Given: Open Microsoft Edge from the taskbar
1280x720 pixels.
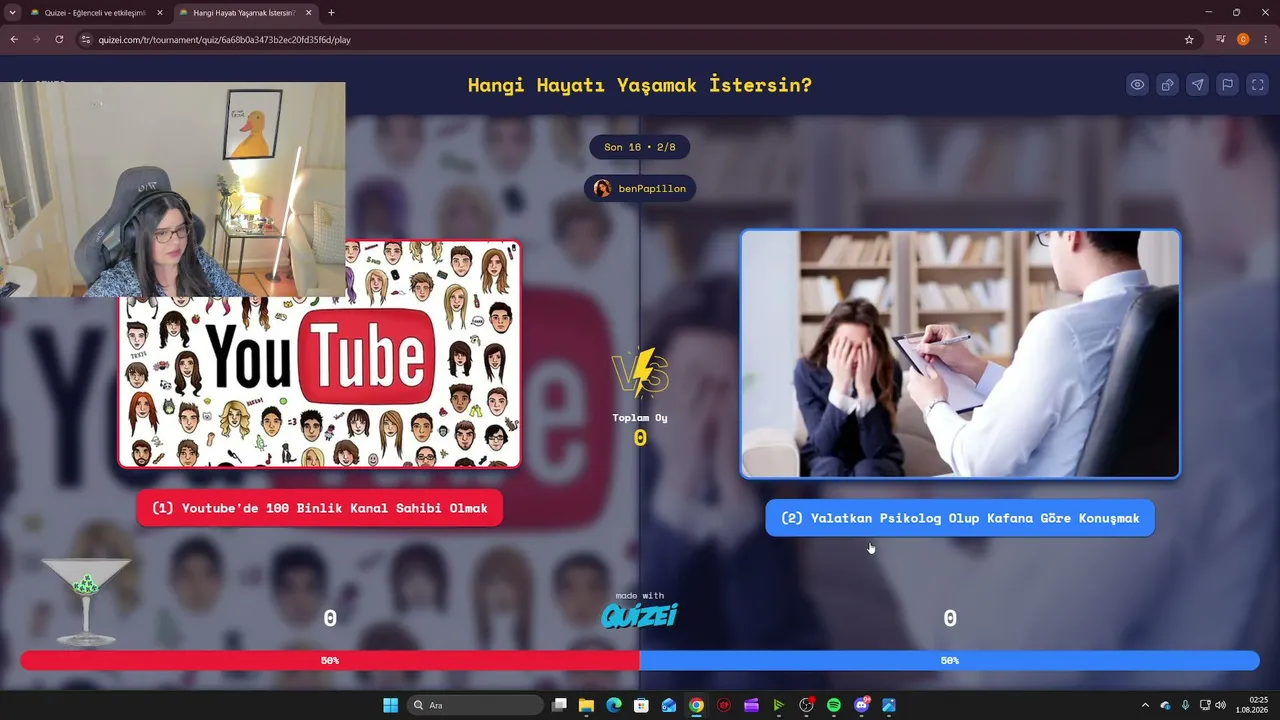Looking at the screenshot, I should (x=614, y=705).
